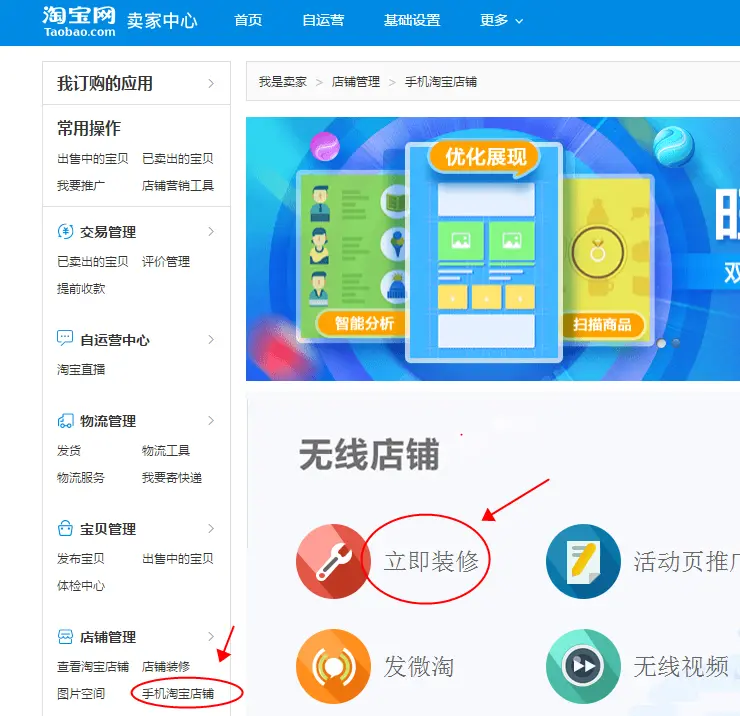Click the 店铺管理 storefront icon
This screenshot has height=716, width=740.
point(65,636)
